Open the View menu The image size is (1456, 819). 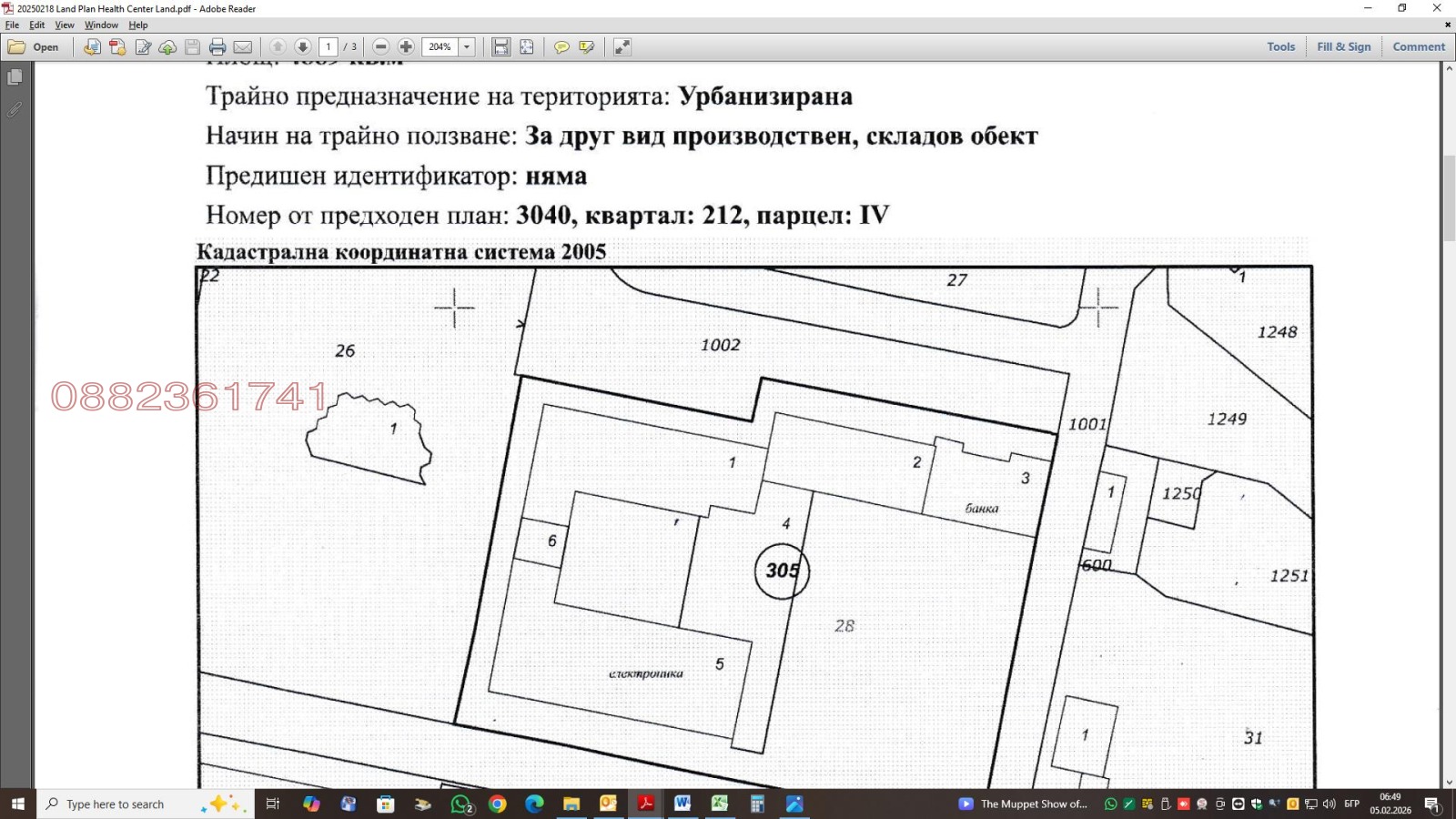(65, 25)
